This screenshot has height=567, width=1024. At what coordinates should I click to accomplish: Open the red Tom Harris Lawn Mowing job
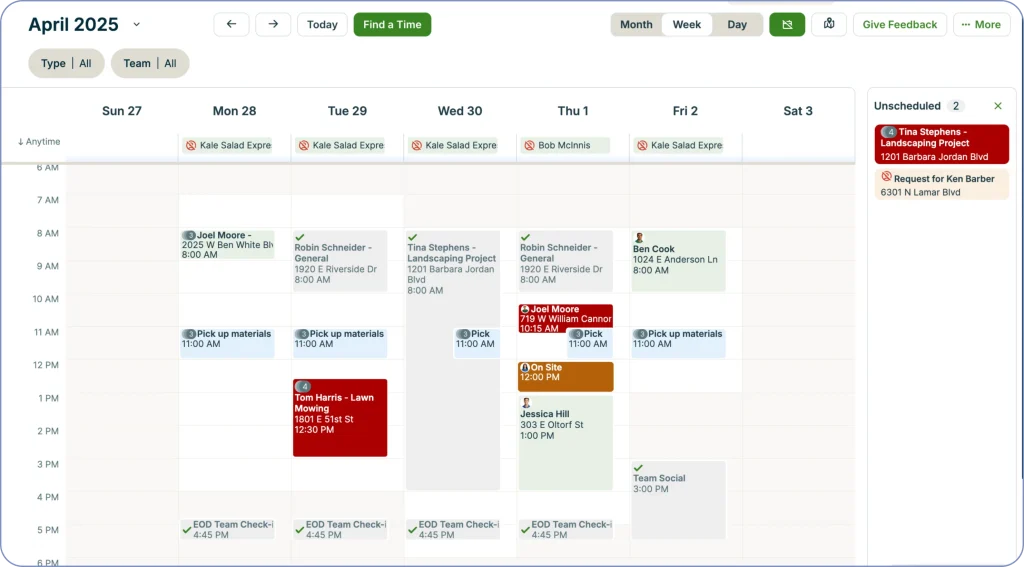tap(340, 417)
